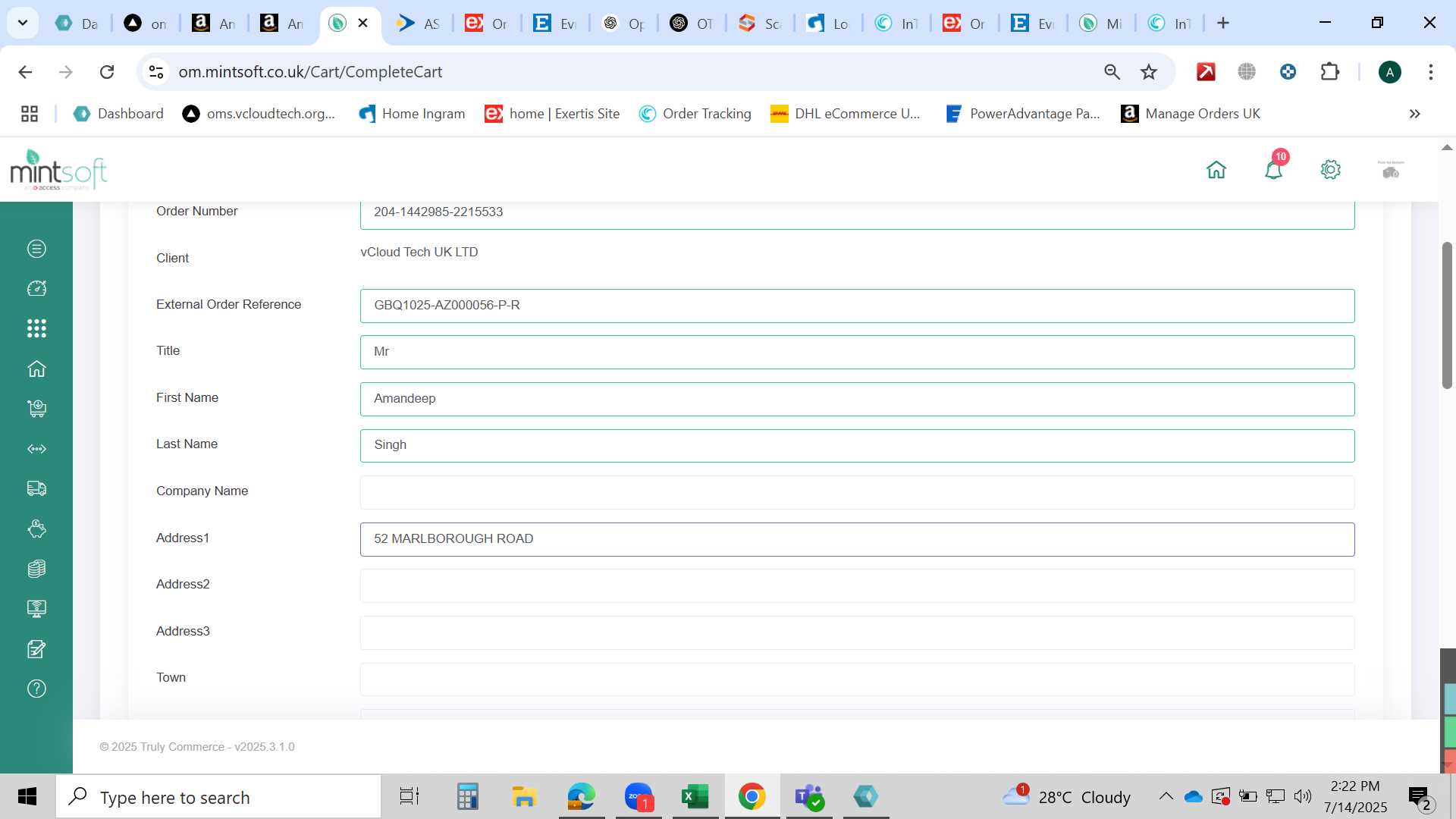Image resolution: width=1456 pixels, height=819 pixels.
Task: Click the Address1 field
Action: click(857, 539)
